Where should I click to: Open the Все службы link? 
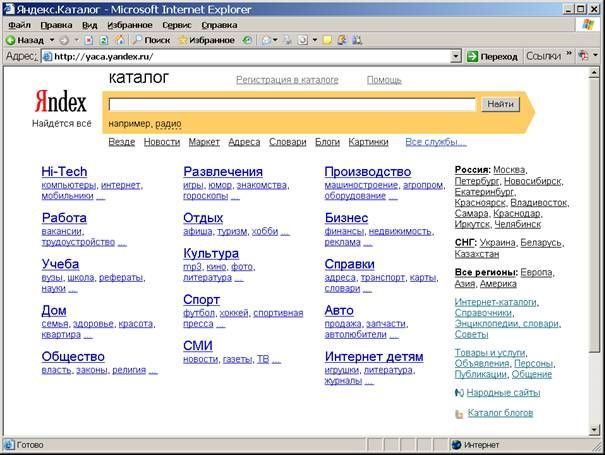click(x=436, y=142)
